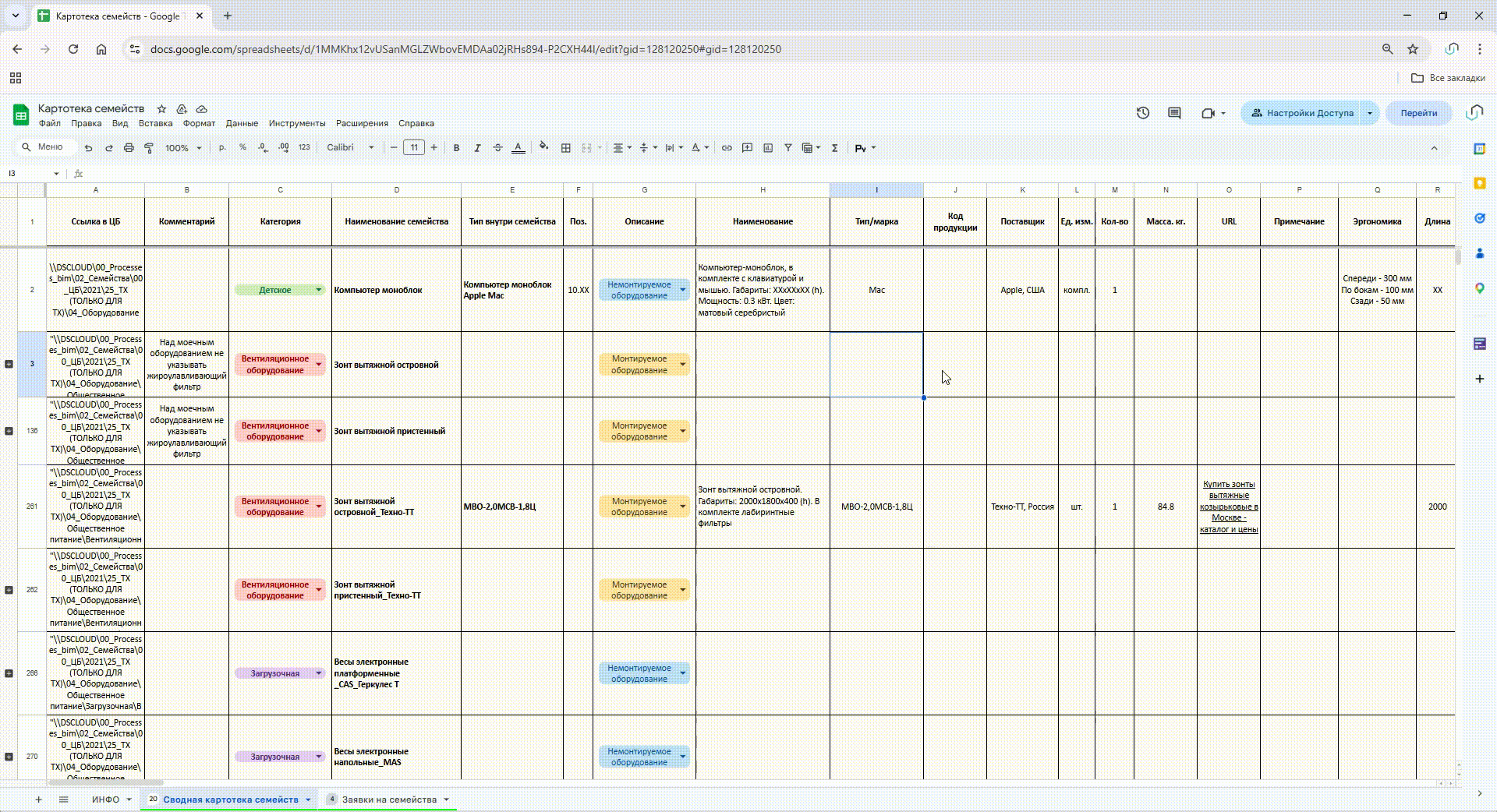Open the Данные menu
The image size is (1497, 812).
pyautogui.click(x=242, y=123)
